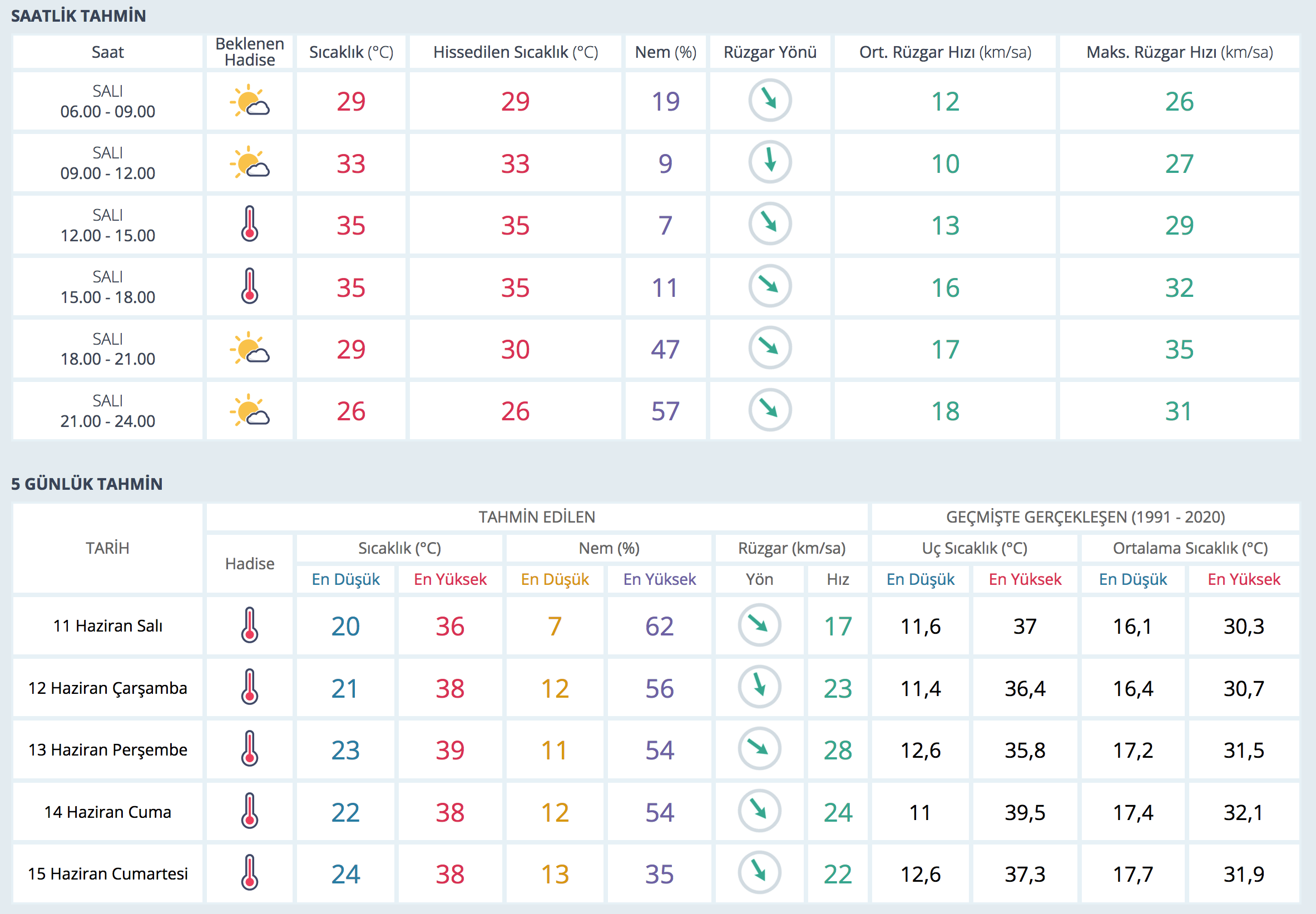Click the SALI 15.00 - 18.00 time cell

(x=108, y=287)
